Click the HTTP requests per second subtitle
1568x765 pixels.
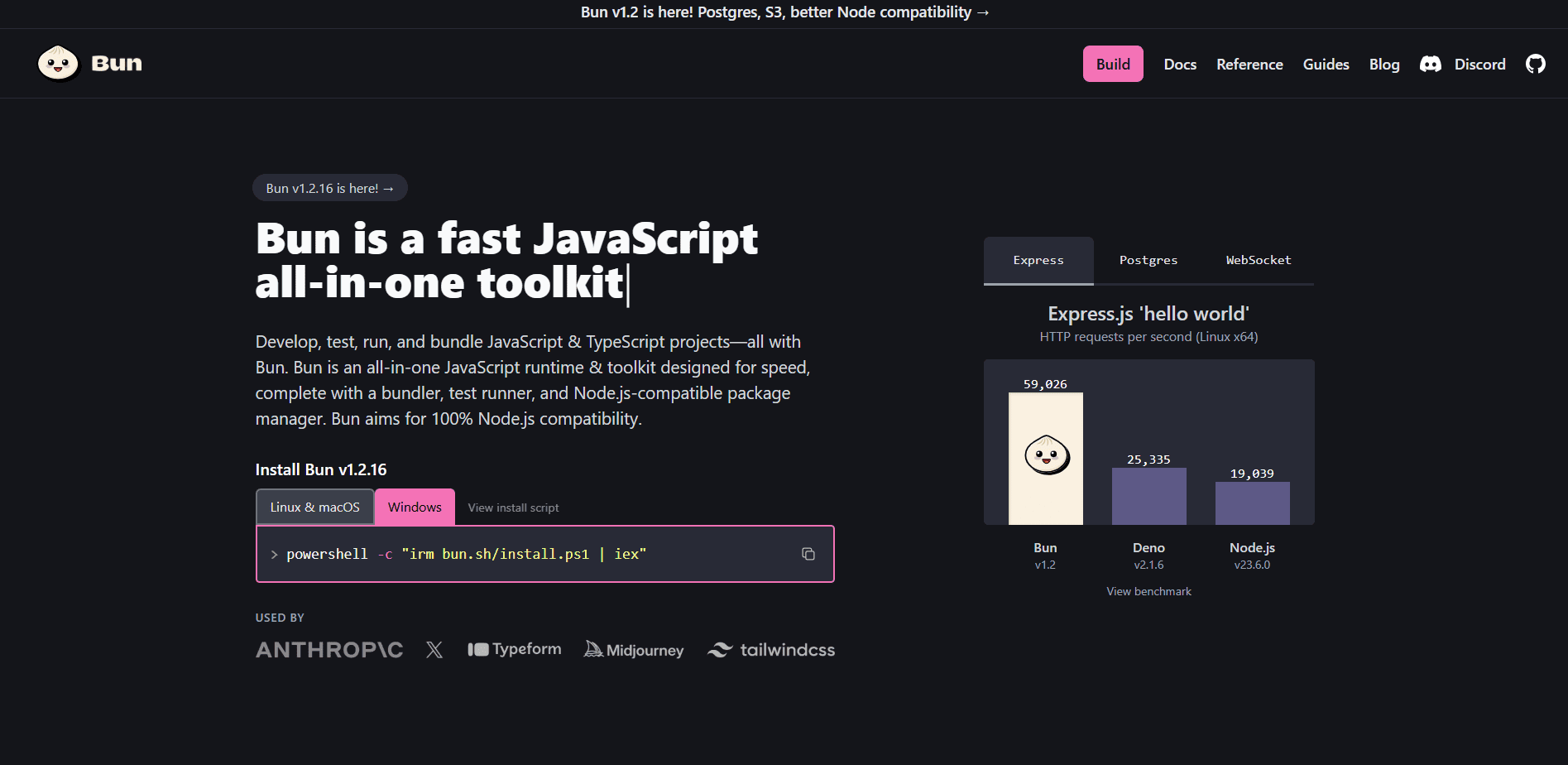(1148, 337)
